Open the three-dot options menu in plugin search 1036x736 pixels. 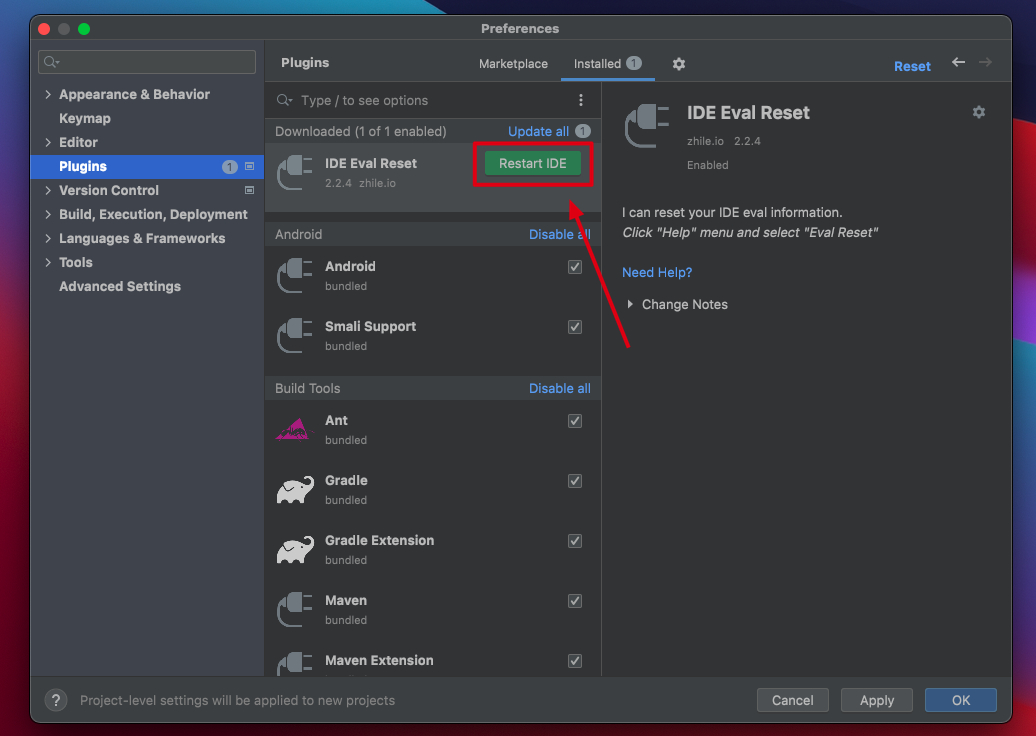[581, 100]
